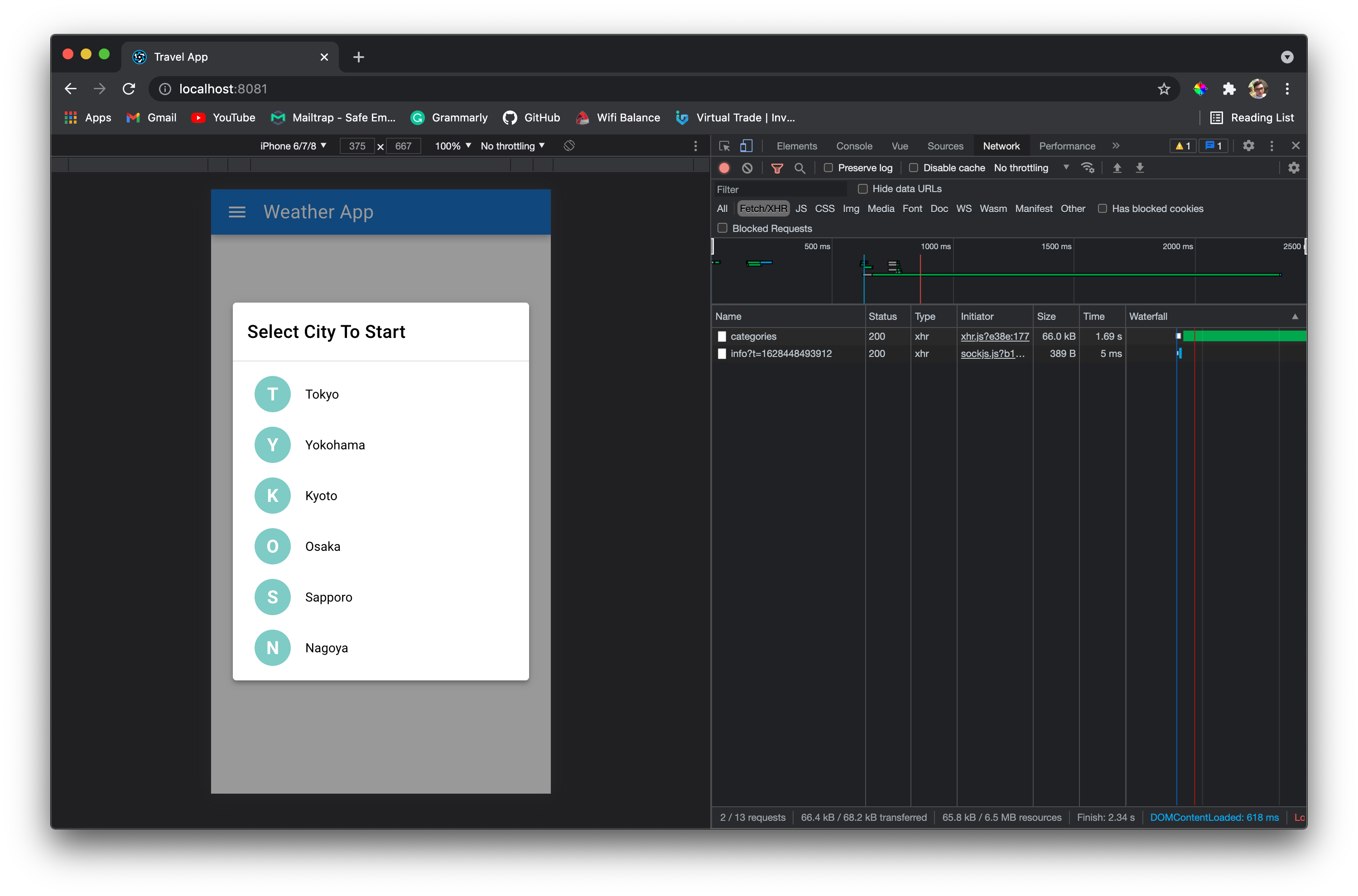Choose Tokyo from the city list
1358x896 pixels.
[x=322, y=394]
